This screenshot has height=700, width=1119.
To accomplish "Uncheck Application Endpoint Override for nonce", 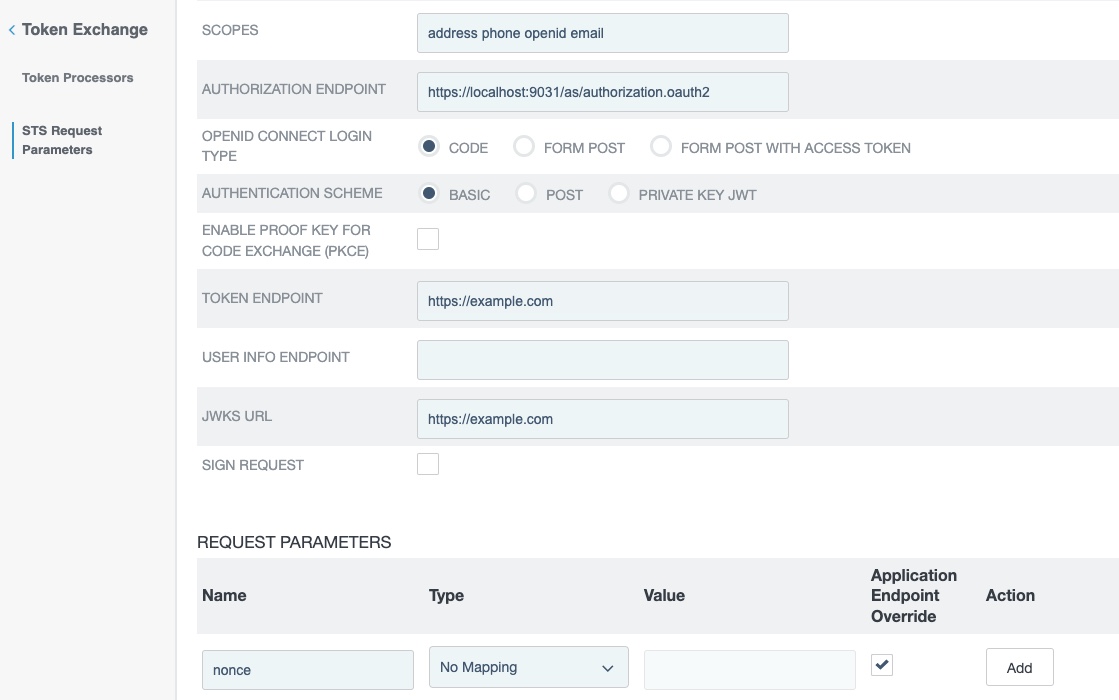I will point(881,664).
